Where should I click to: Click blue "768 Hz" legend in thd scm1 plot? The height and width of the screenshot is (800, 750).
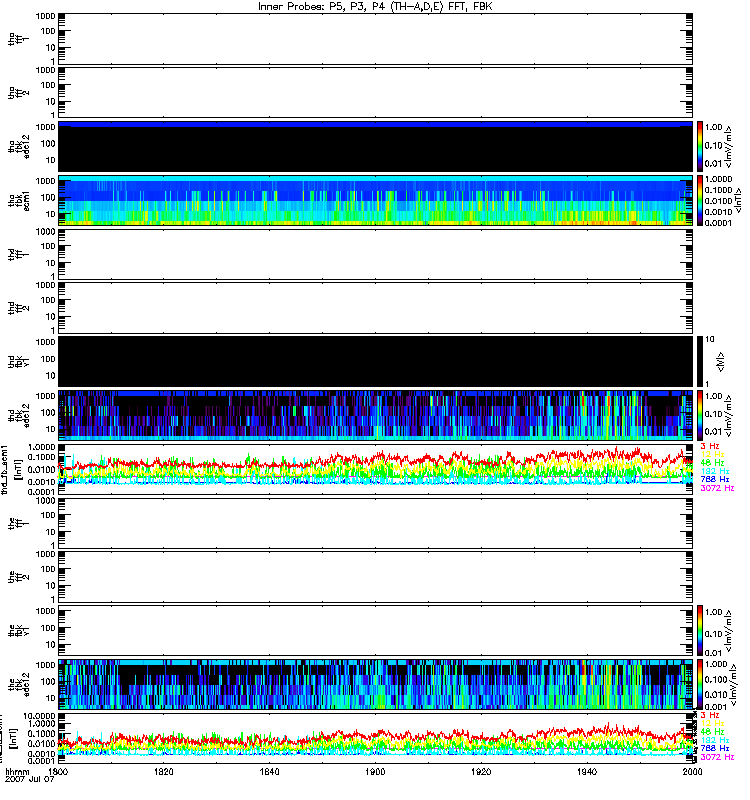click(x=715, y=480)
